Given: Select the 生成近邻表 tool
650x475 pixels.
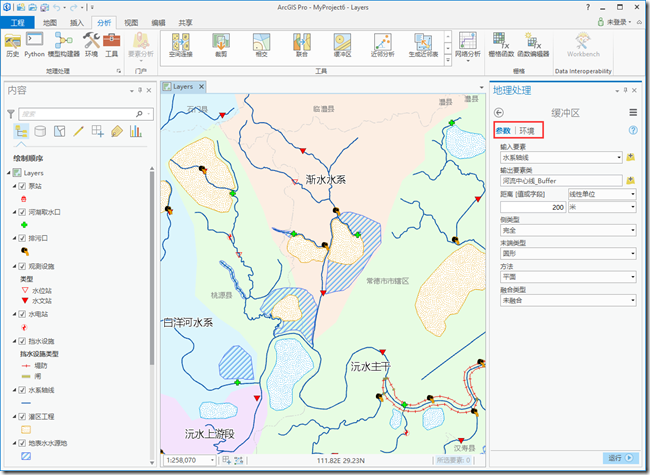Looking at the screenshot, I should (x=423, y=45).
